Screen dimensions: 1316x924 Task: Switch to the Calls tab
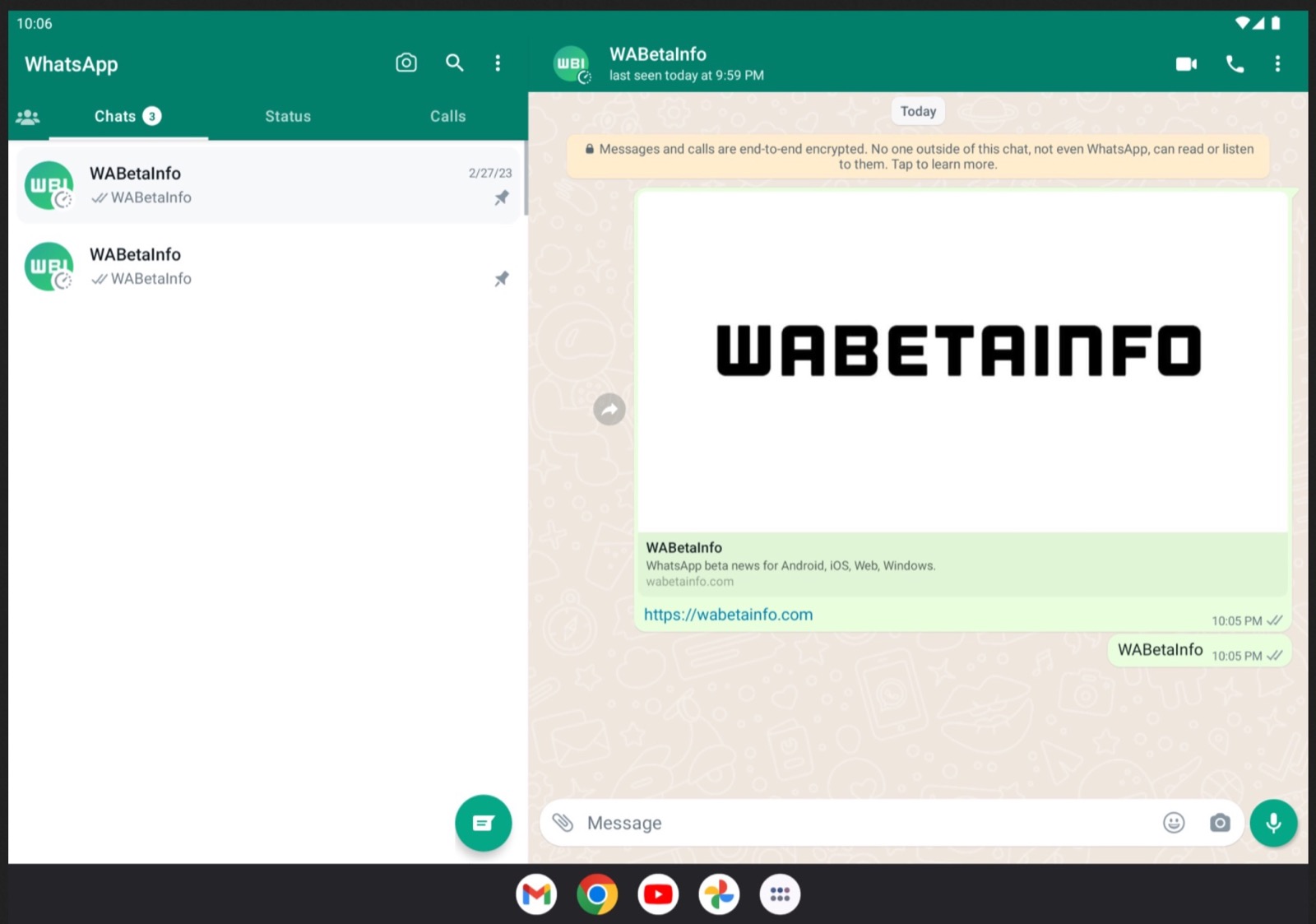[x=447, y=116]
